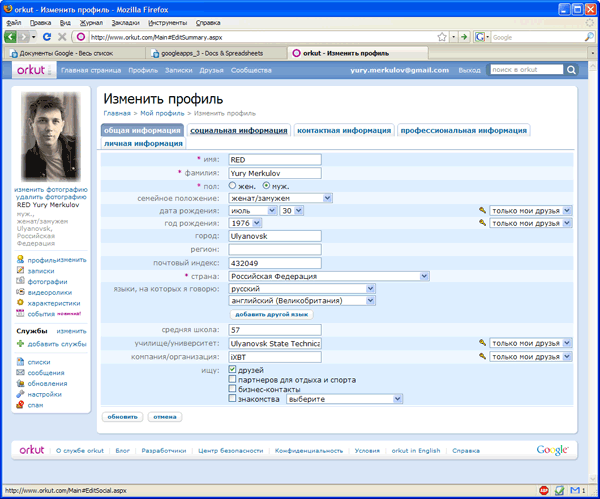This screenshot has width=600, height=499.
Task: Switch to Документы Google browser tab
Action: 74,53
